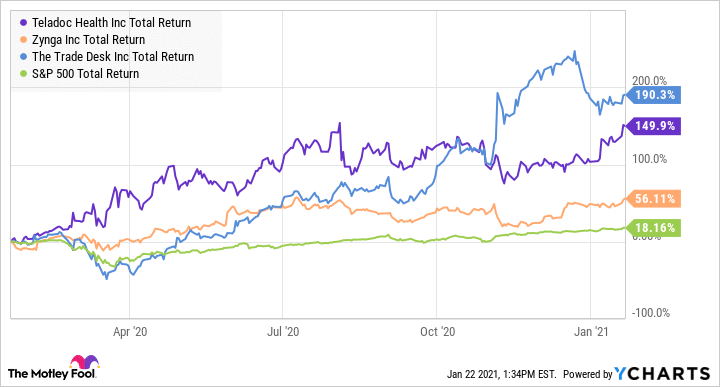Image resolution: width=720 pixels, height=387 pixels.
Task: Click the 200.0% y-axis label
Action: 649,81
